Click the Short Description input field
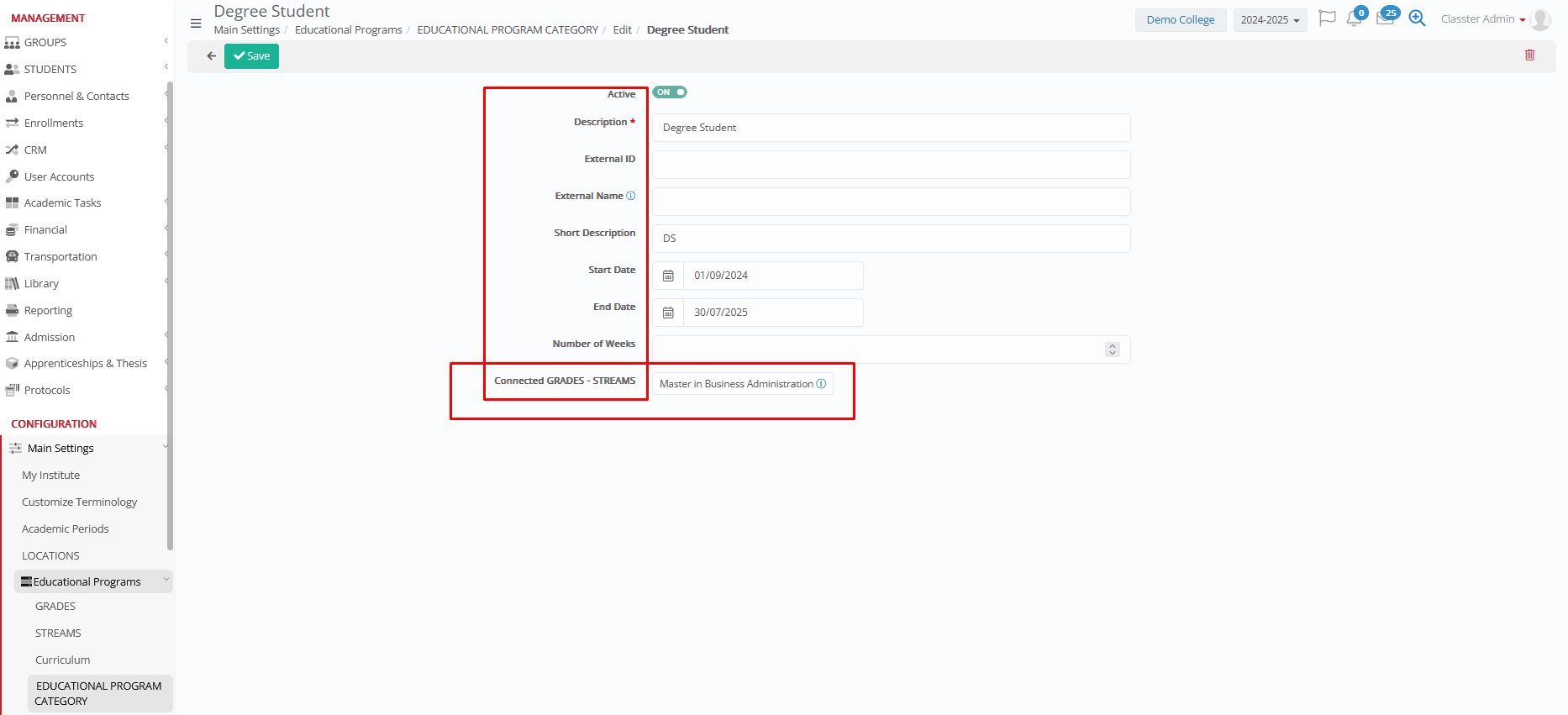This screenshot has height=715, width=1568. click(891, 239)
